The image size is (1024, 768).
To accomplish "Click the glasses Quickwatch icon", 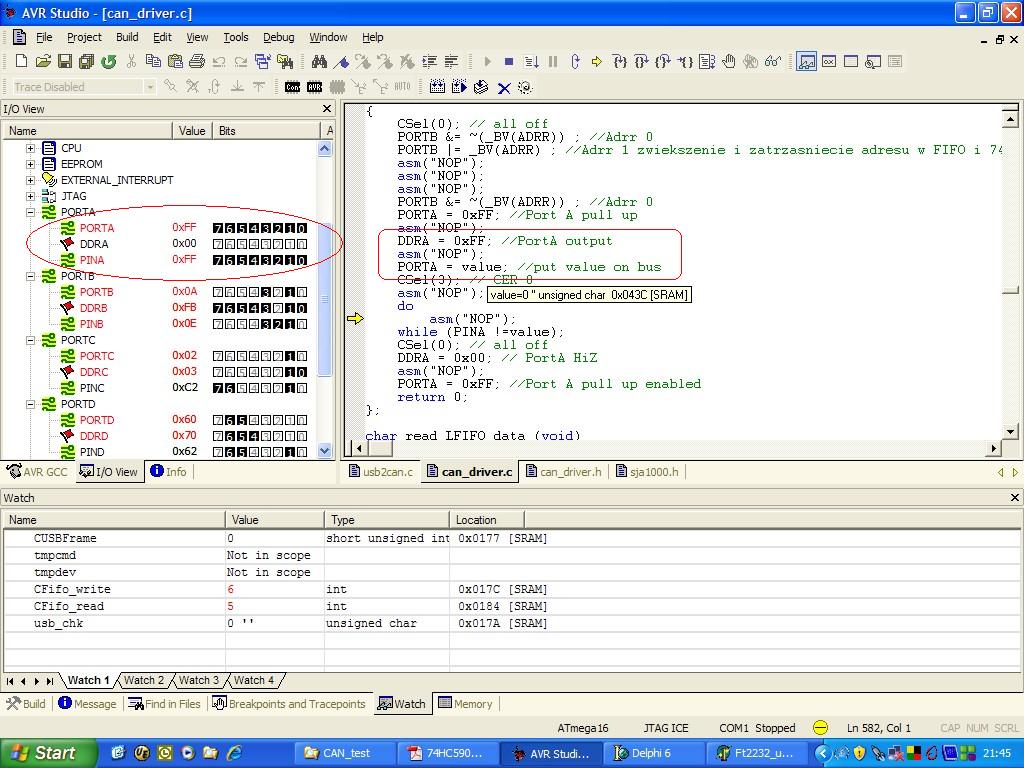I will click(x=772, y=62).
